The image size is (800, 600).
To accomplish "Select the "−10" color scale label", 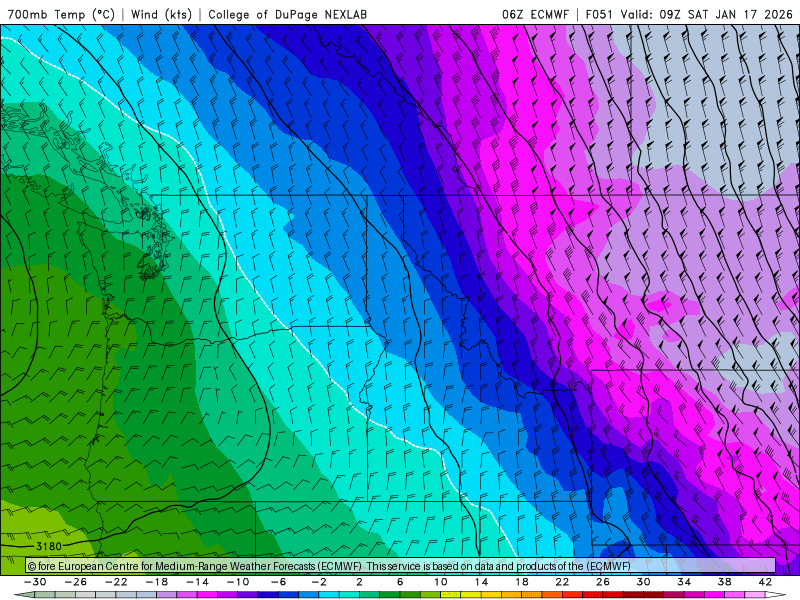I will coord(237,582).
